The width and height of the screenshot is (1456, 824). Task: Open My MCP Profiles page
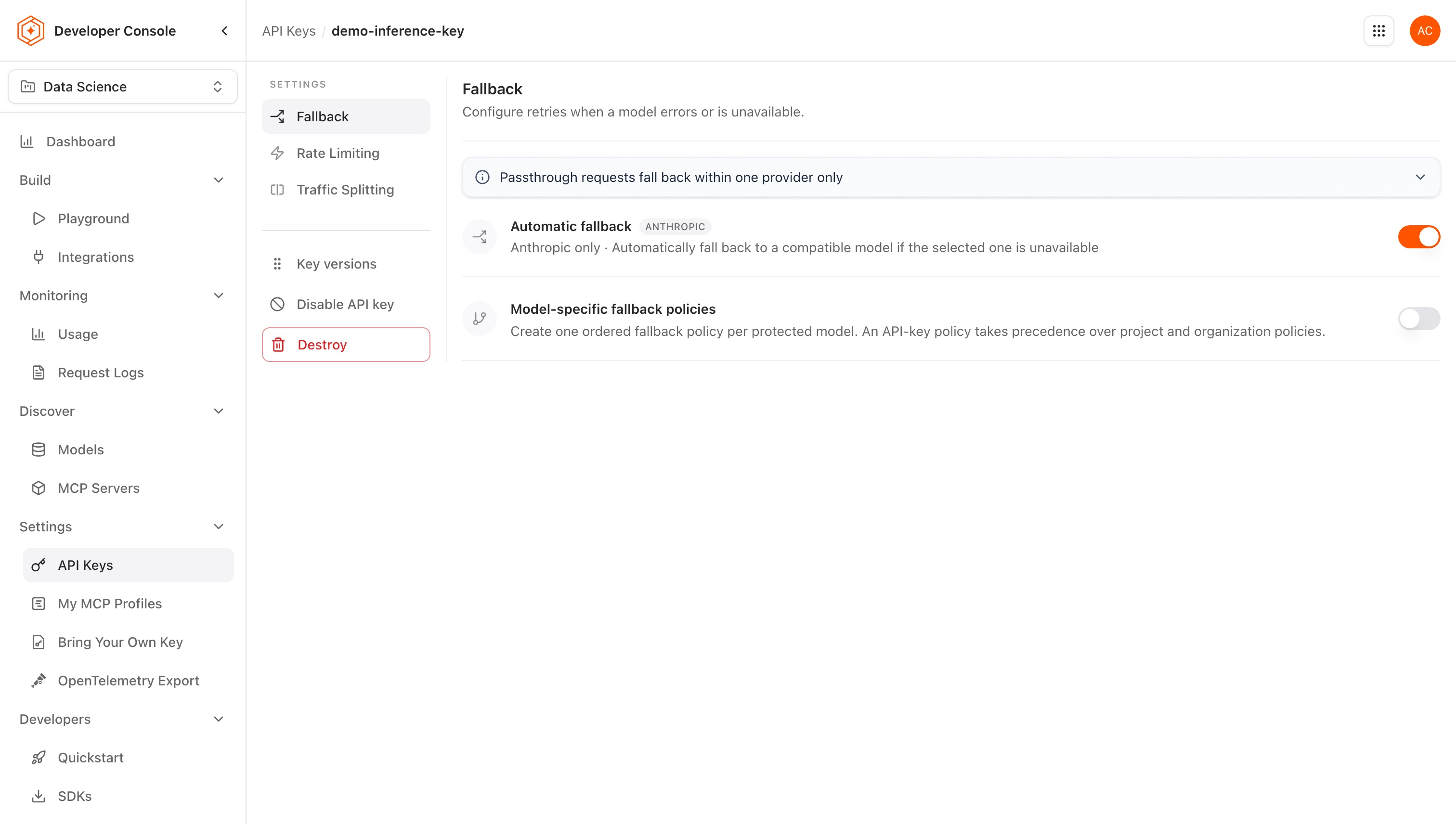pyautogui.click(x=129, y=603)
